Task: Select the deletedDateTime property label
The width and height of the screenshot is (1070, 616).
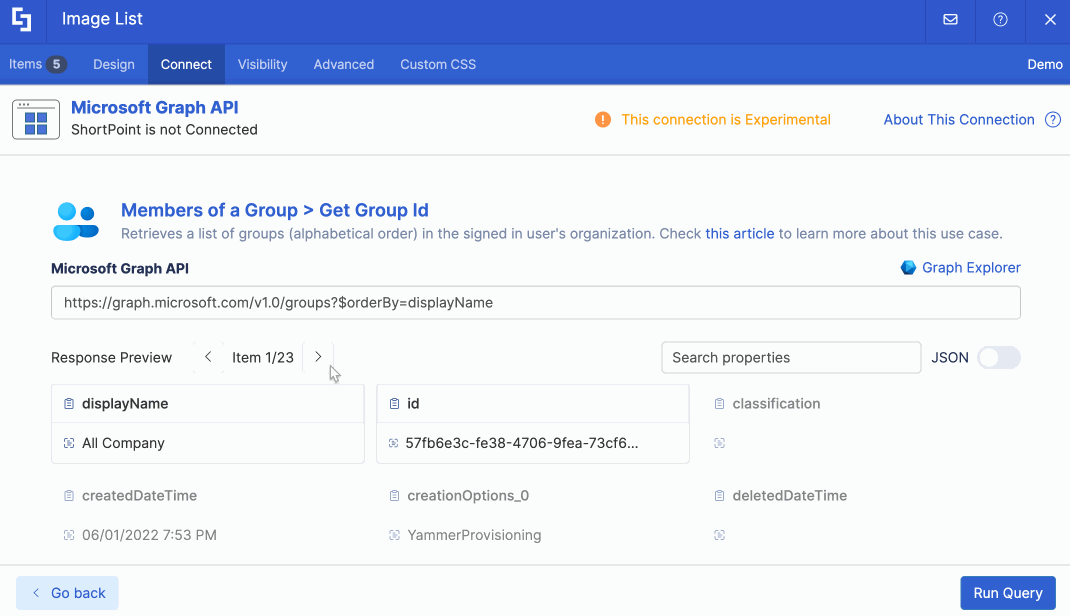Action: click(790, 496)
